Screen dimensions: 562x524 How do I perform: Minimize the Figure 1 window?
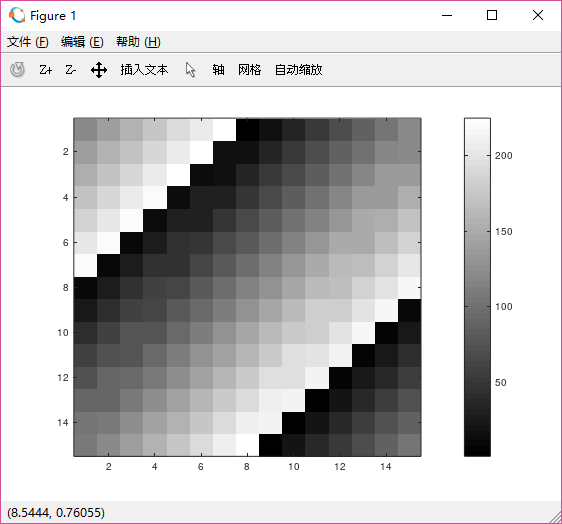[447, 15]
